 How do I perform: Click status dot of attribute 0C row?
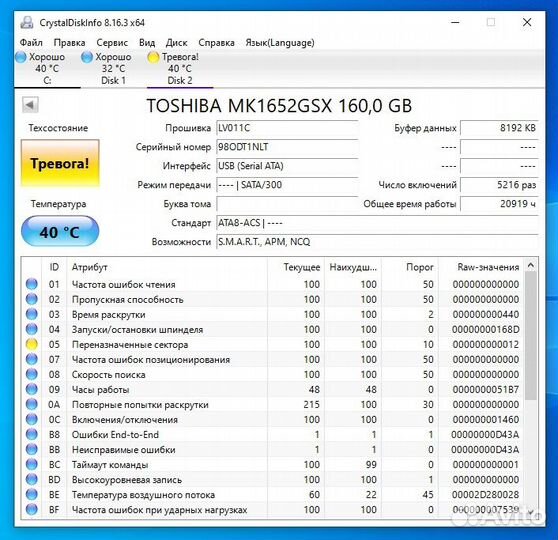click(32, 419)
